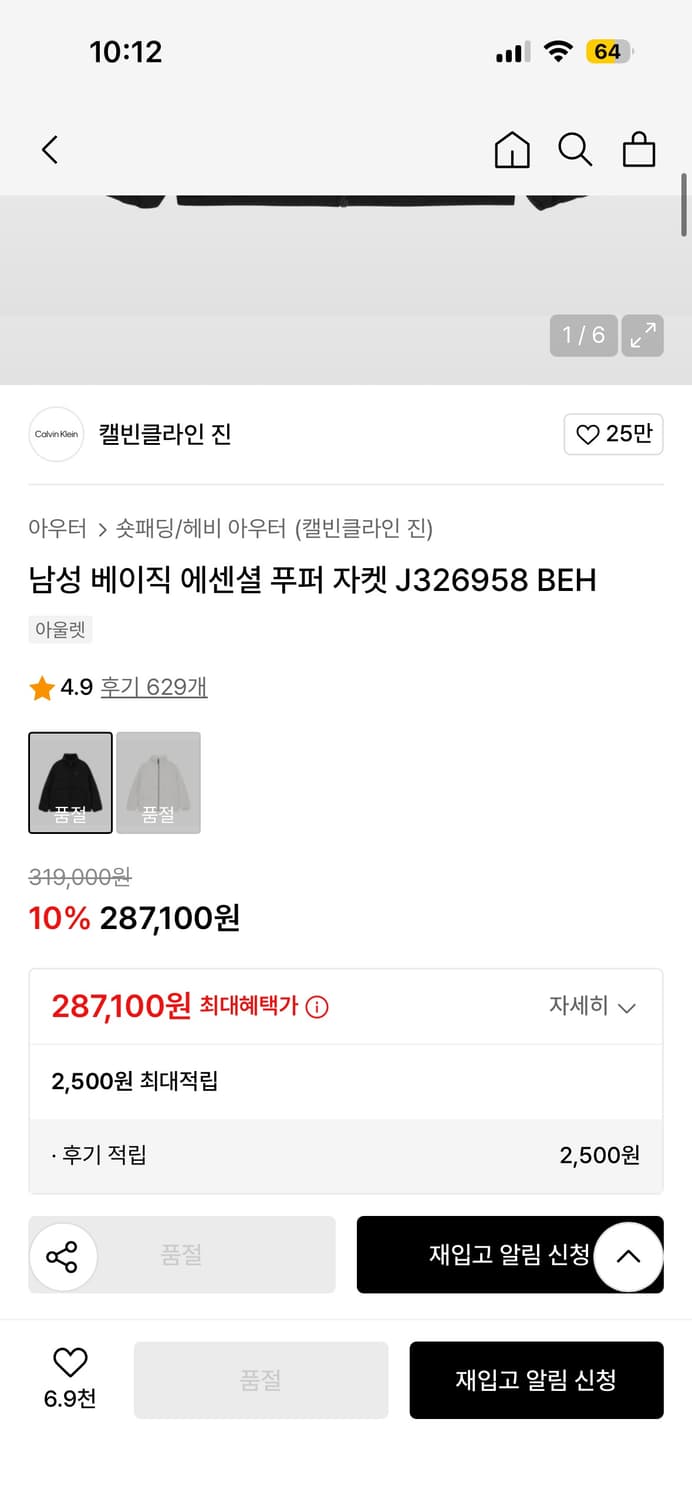The width and height of the screenshot is (692, 1500).
Task: Open the 최대혜택가 info icon
Action: 318,1007
